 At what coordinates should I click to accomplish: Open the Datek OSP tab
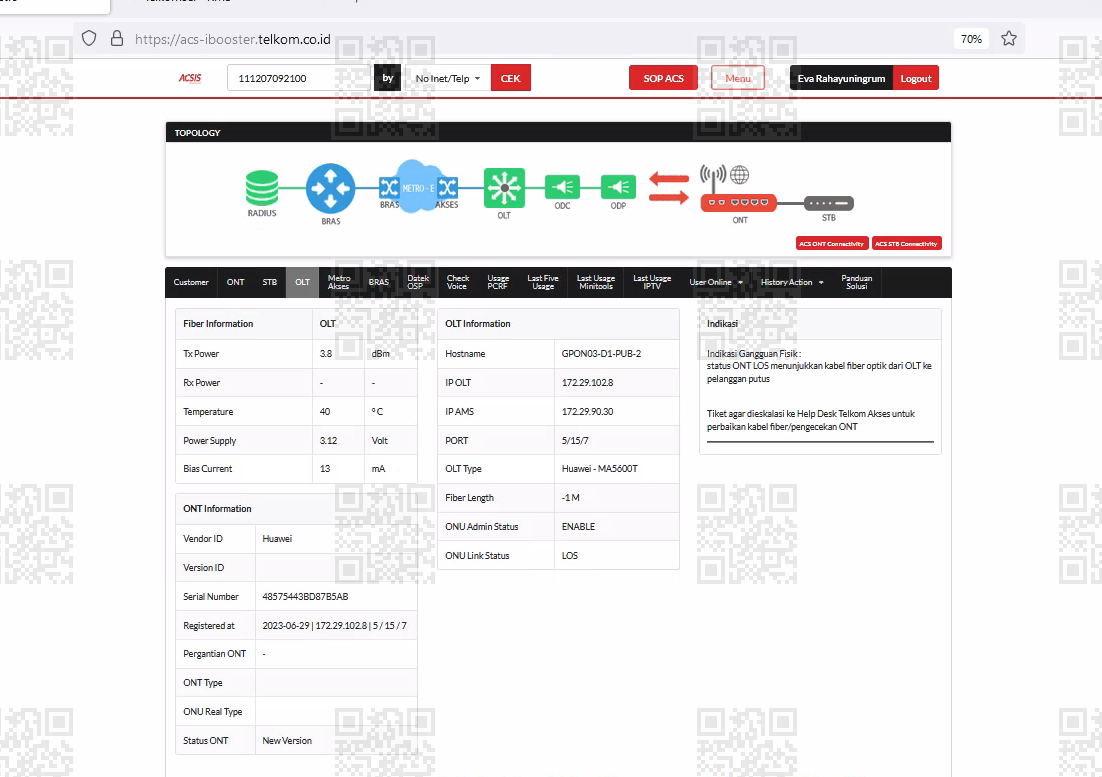(x=417, y=282)
